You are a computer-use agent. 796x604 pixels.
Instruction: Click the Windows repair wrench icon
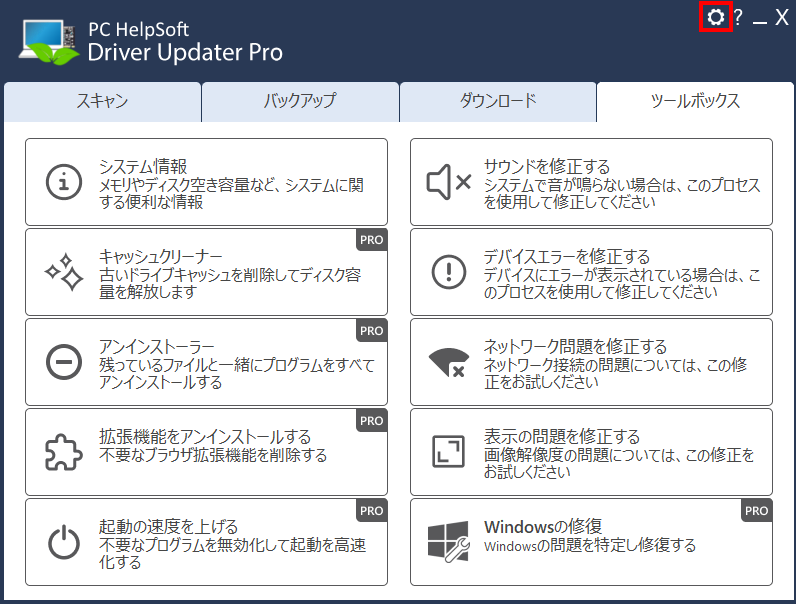click(448, 542)
